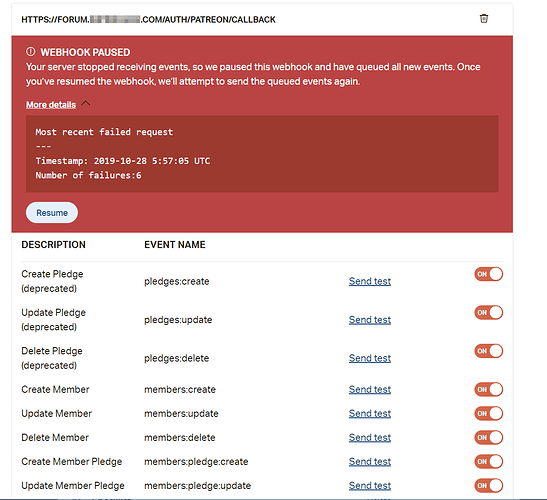Click the warning icon beside WEBHOOK PAUSED

(x=31, y=52)
